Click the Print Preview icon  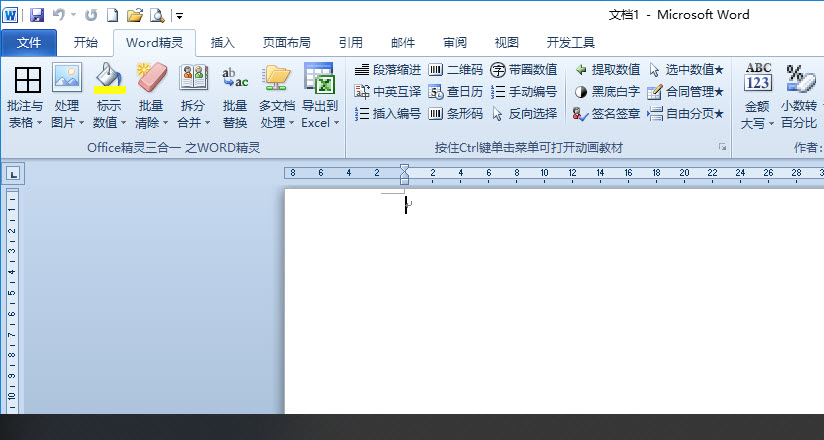[157, 15]
